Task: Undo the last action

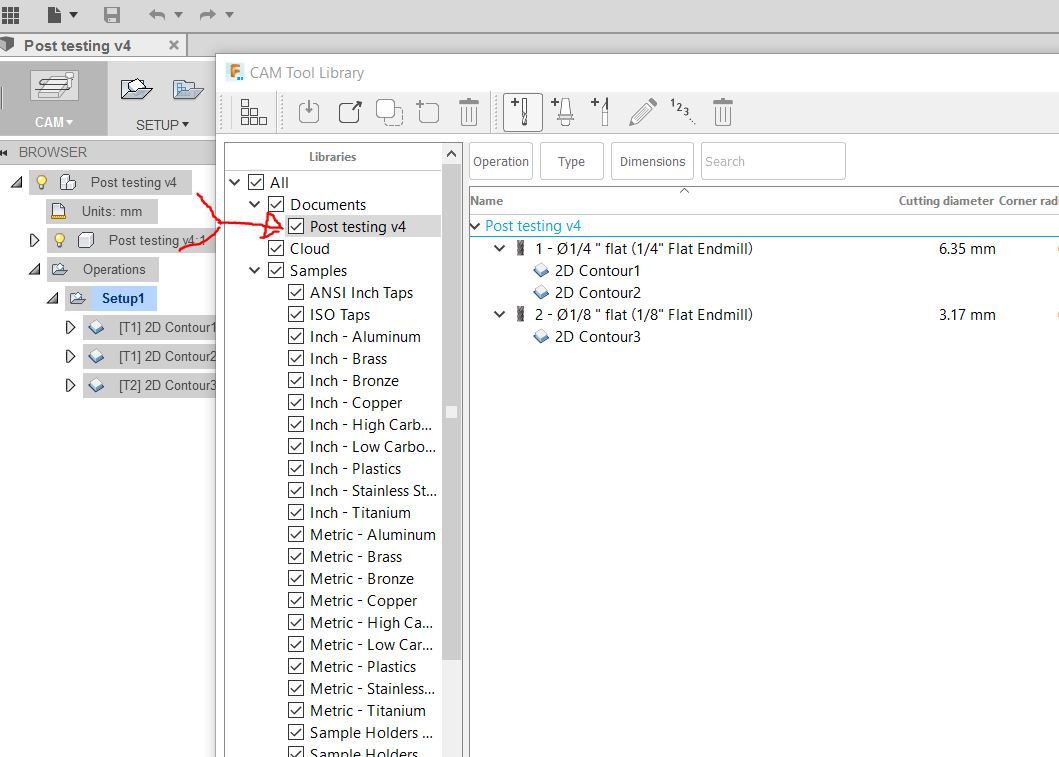Action: [x=157, y=14]
